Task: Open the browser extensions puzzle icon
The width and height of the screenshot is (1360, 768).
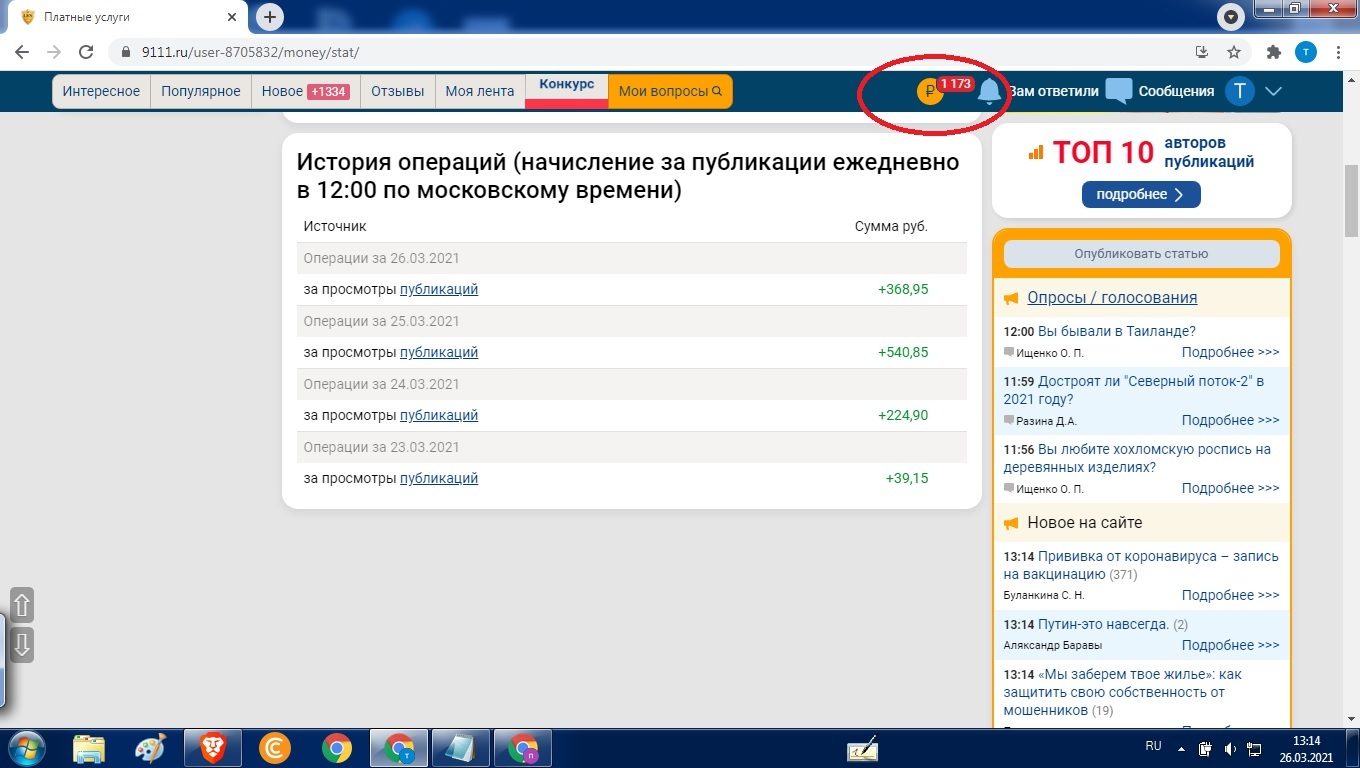Action: 1273,52
